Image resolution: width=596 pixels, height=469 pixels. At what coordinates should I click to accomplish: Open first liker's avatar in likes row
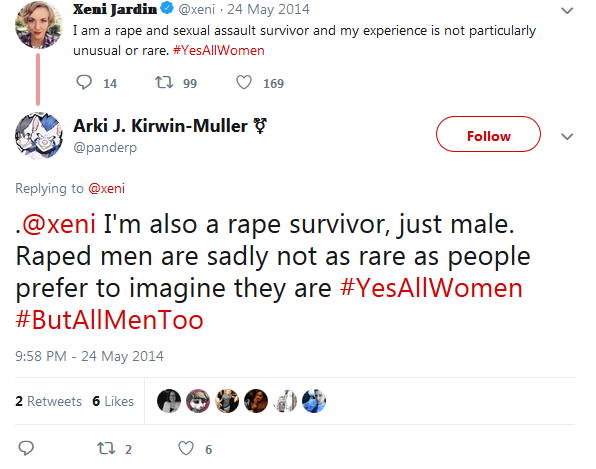coord(169,401)
